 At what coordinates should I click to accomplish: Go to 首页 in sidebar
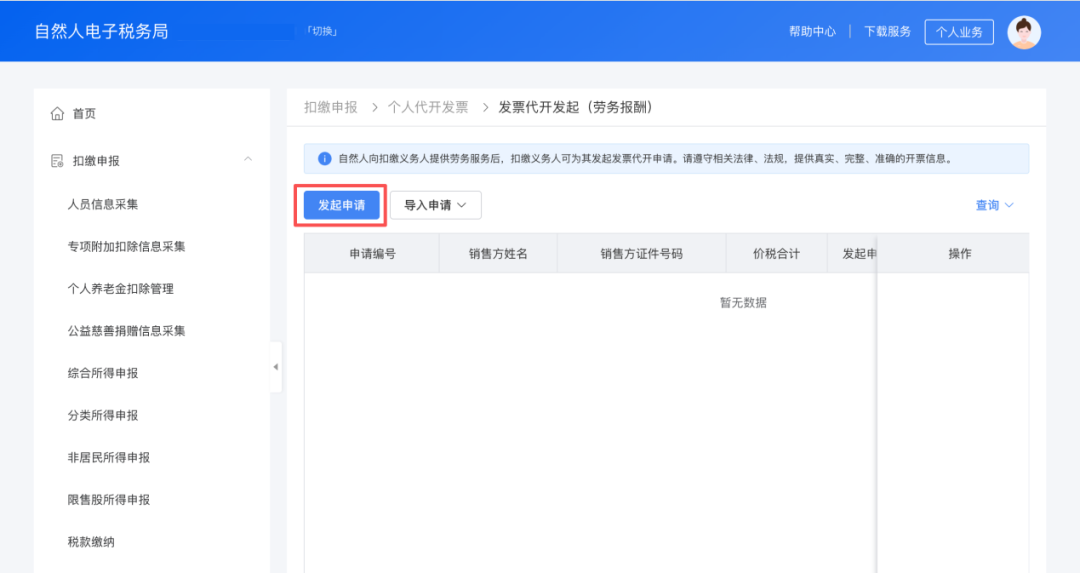tap(84, 114)
